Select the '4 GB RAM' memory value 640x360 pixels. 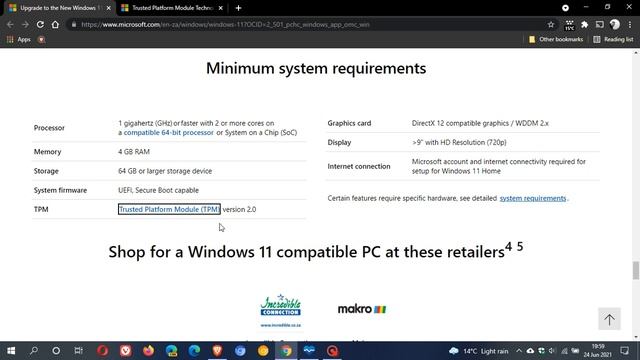coord(134,151)
